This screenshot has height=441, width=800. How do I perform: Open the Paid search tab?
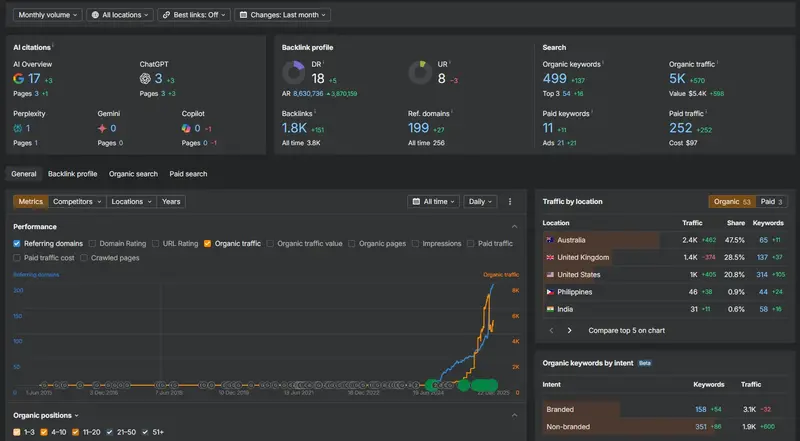[188, 174]
